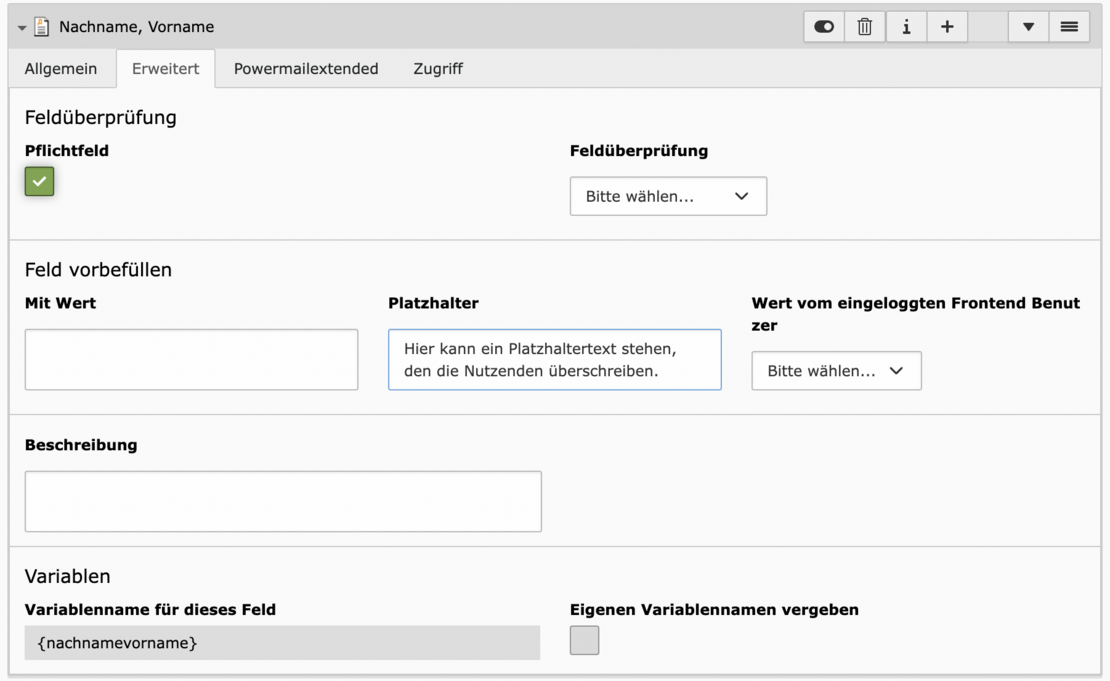Image resolution: width=1110 pixels, height=681 pixels.
Task: Click into the Beschreibung text field
Action: [x=283, y=501]
